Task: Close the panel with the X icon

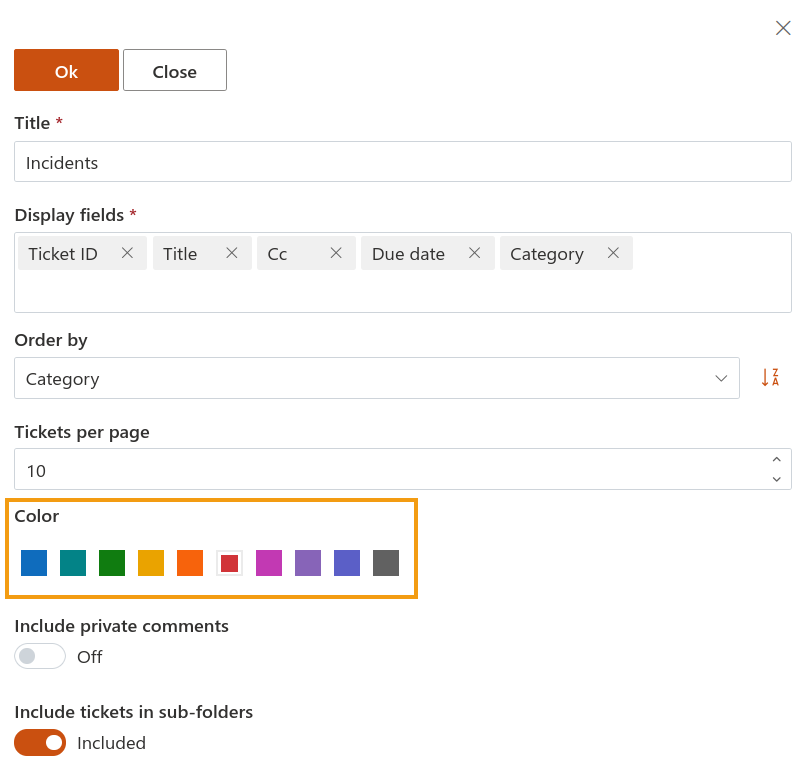Action: [x=783, y=28]
